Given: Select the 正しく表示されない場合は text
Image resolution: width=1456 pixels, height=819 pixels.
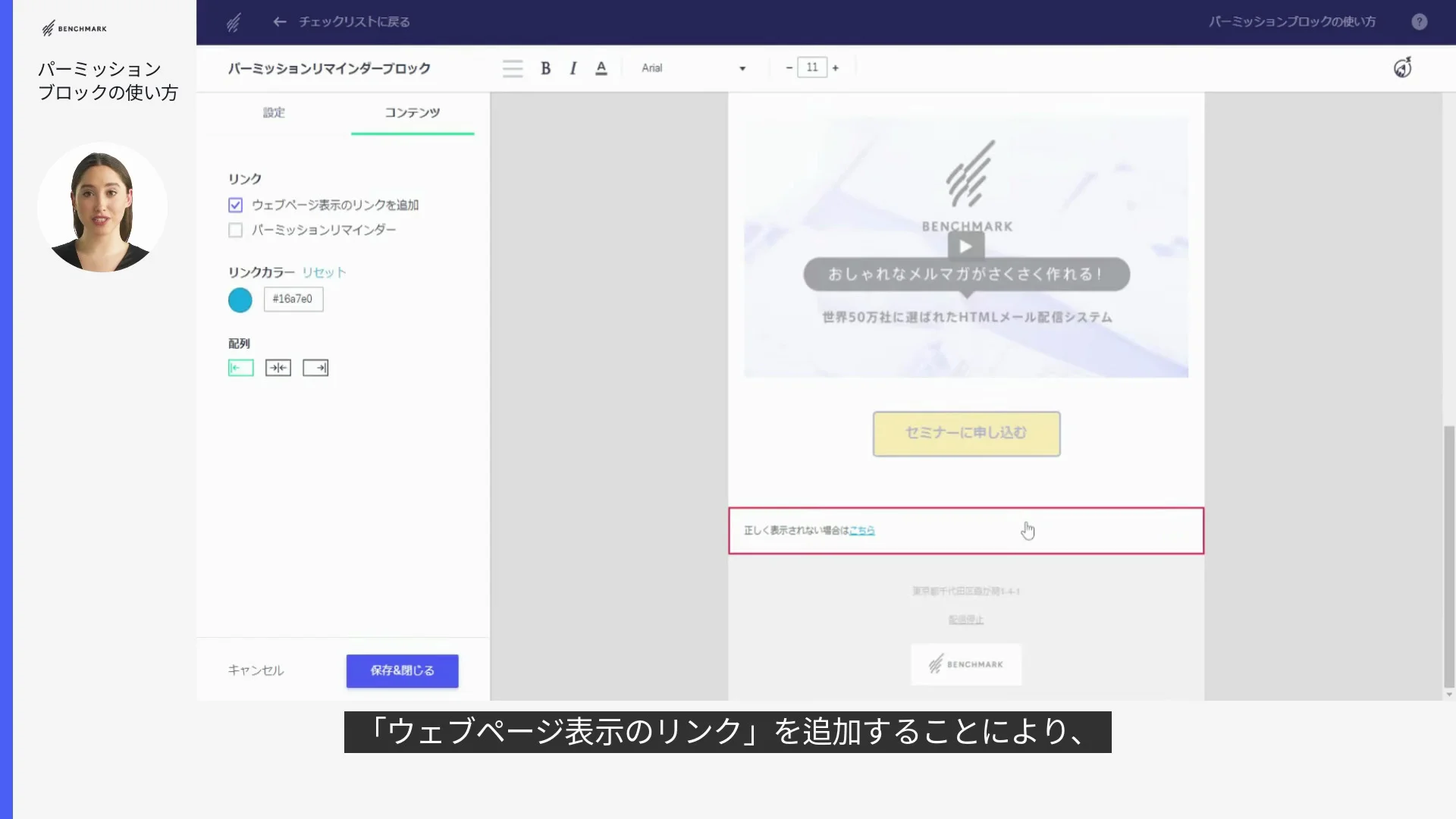Looking at the screenshot, I should (x=796, y=531).
